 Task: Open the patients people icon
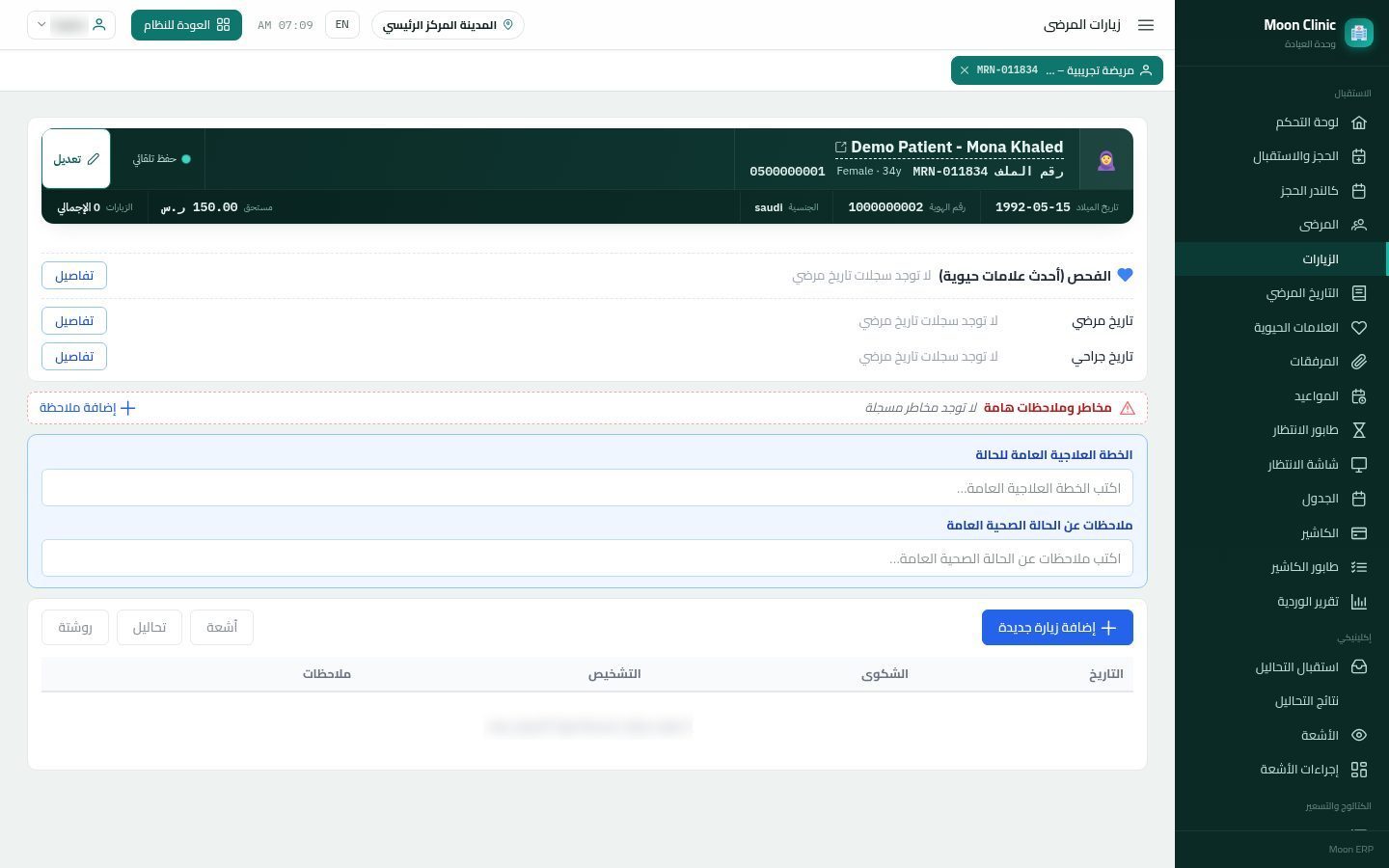tap(1359, 225)
